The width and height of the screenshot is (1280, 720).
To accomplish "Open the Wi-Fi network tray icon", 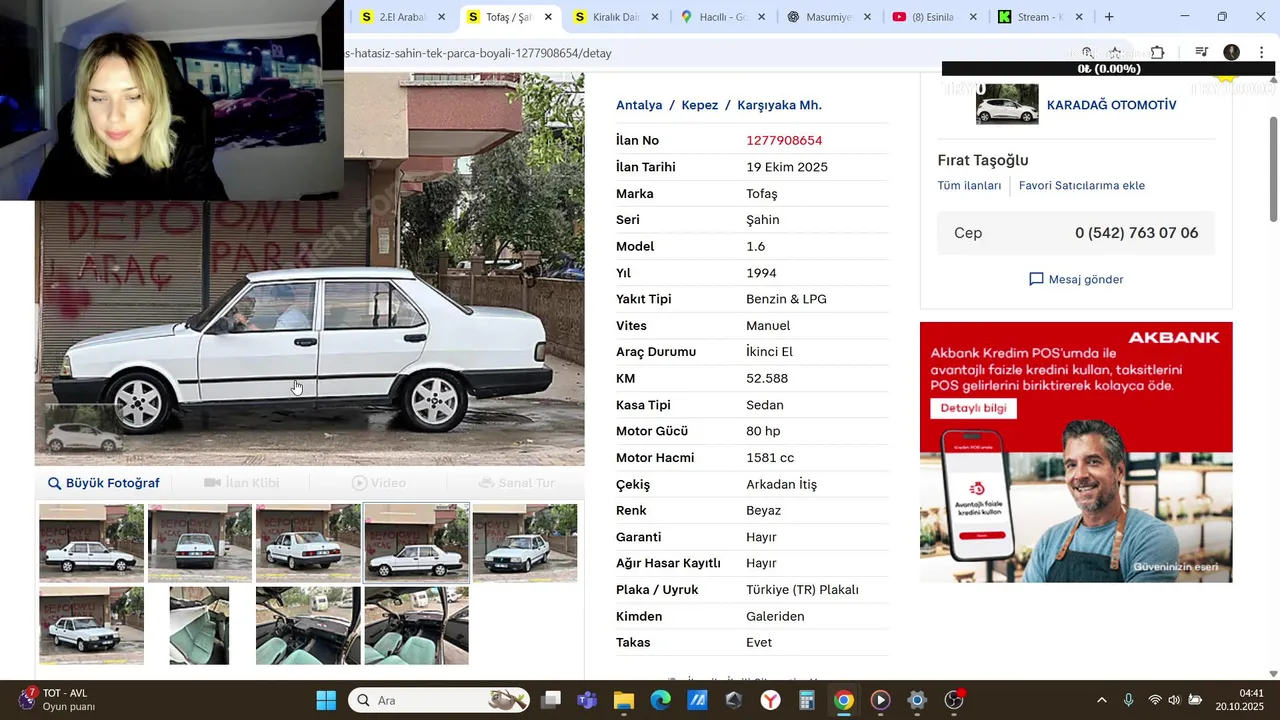I will 1155,700.
